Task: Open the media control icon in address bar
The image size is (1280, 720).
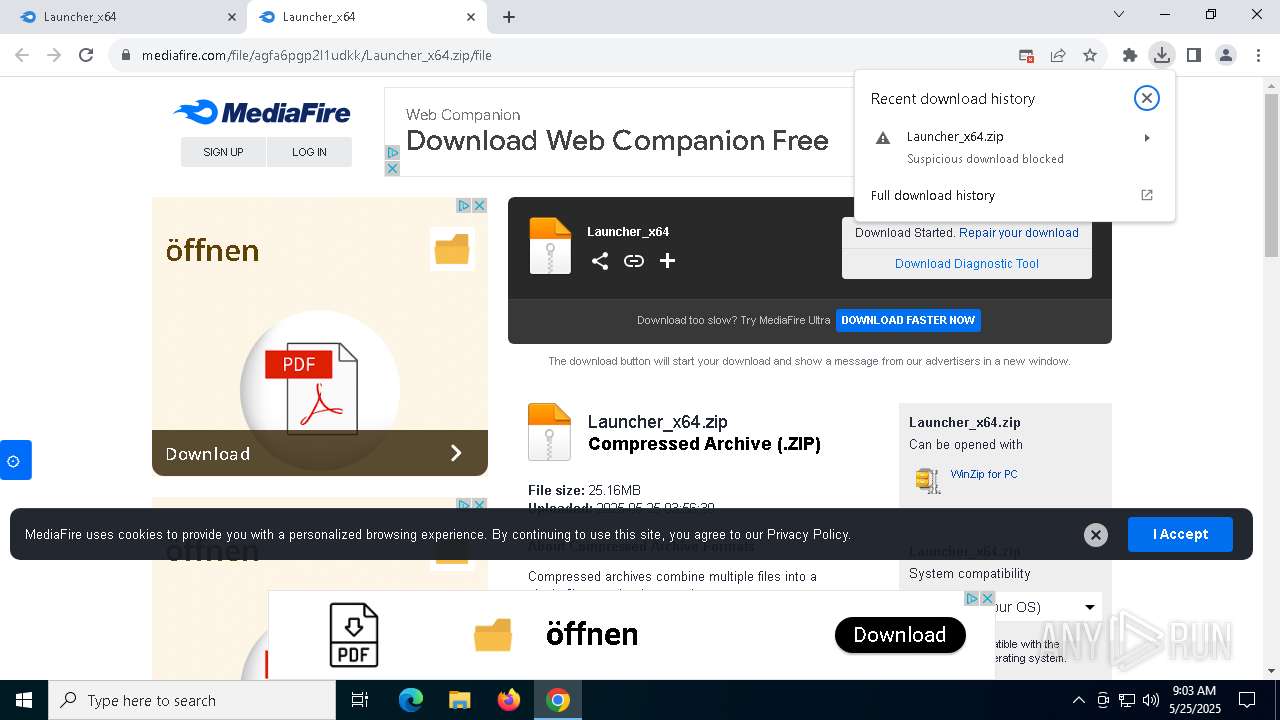Action: click(1026, 55)
